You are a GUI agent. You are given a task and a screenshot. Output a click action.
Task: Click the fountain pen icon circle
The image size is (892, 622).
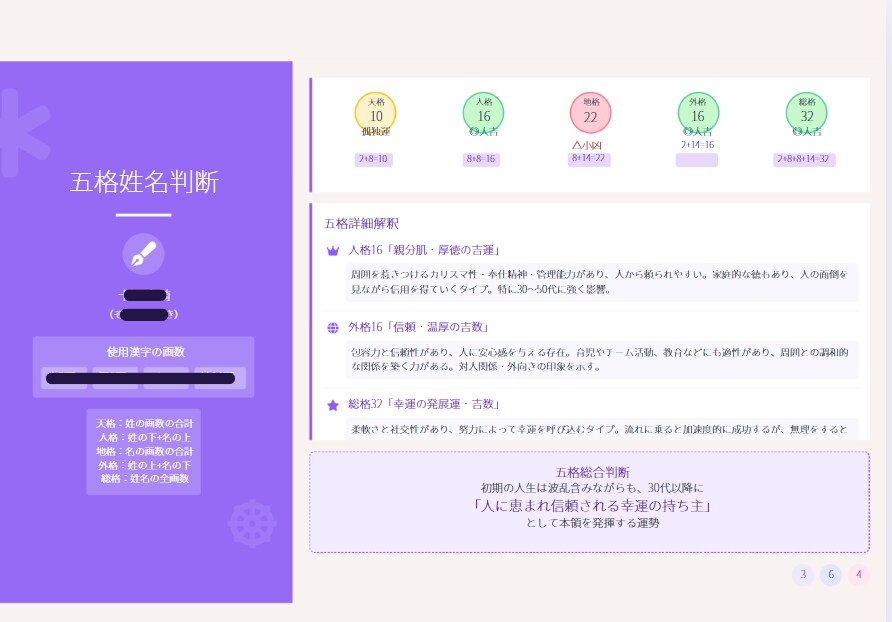143,254
